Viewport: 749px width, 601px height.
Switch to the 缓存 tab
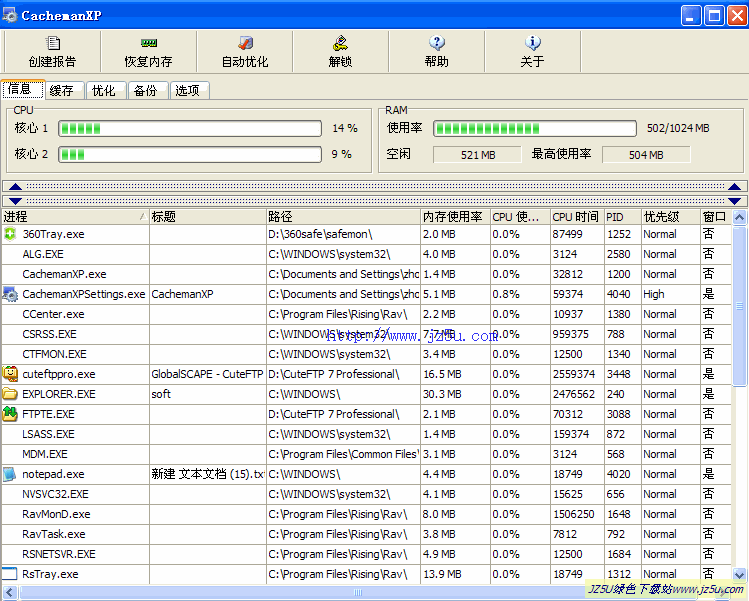click(65, 90)
